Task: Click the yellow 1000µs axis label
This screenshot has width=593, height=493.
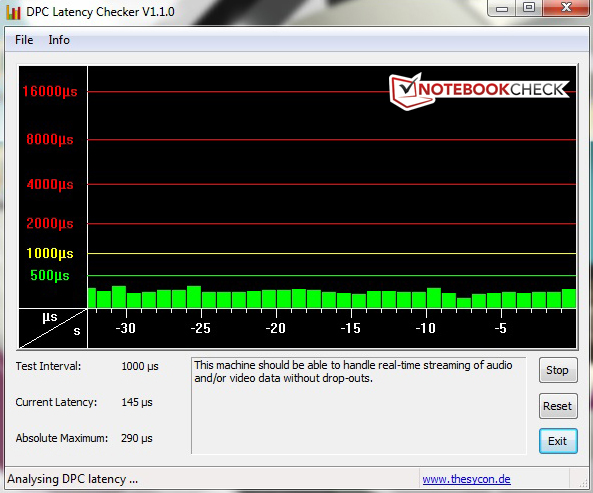Action: click(x=50, y=253)
